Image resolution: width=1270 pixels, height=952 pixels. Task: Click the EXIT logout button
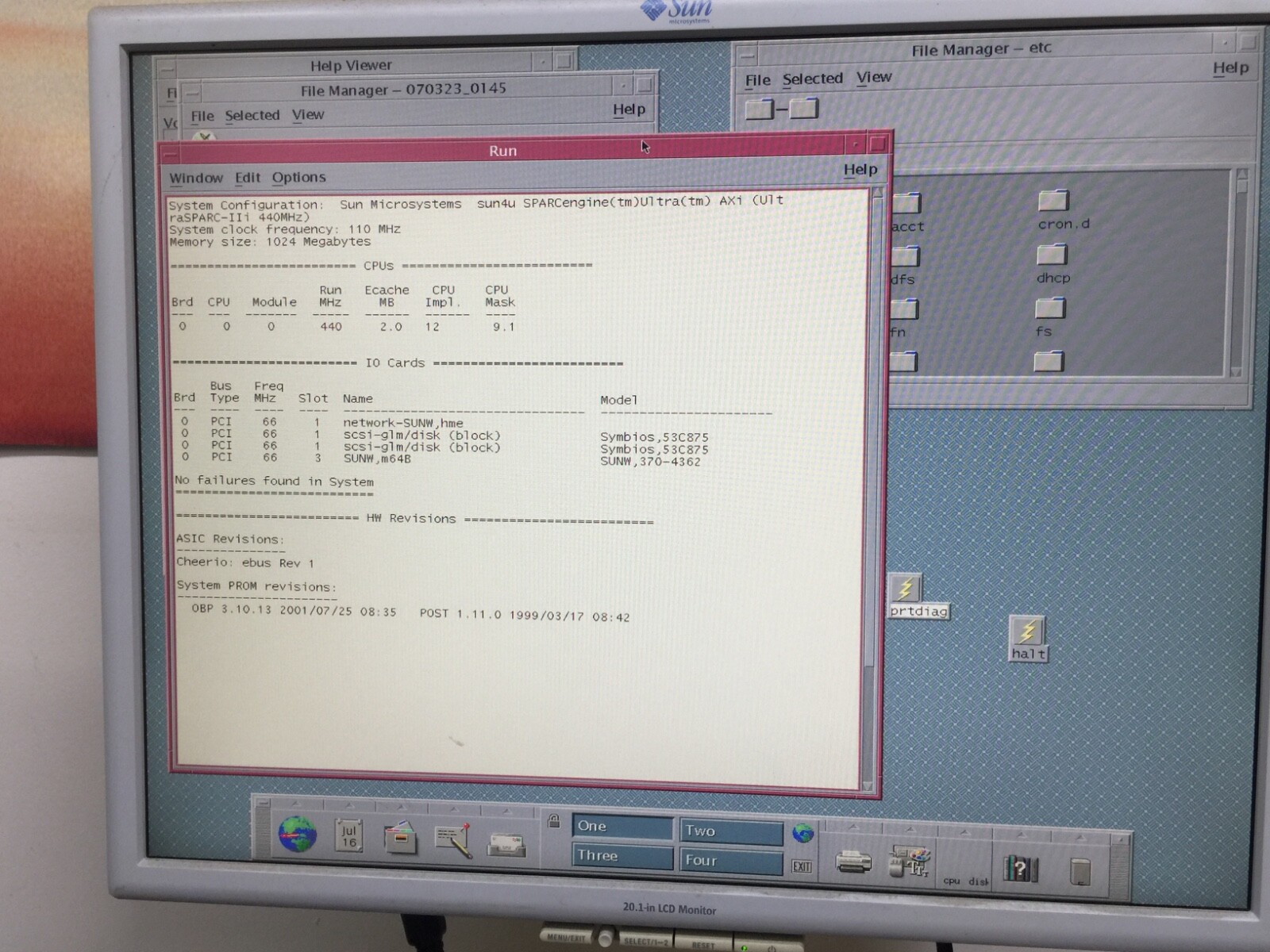tap(802, 866)
